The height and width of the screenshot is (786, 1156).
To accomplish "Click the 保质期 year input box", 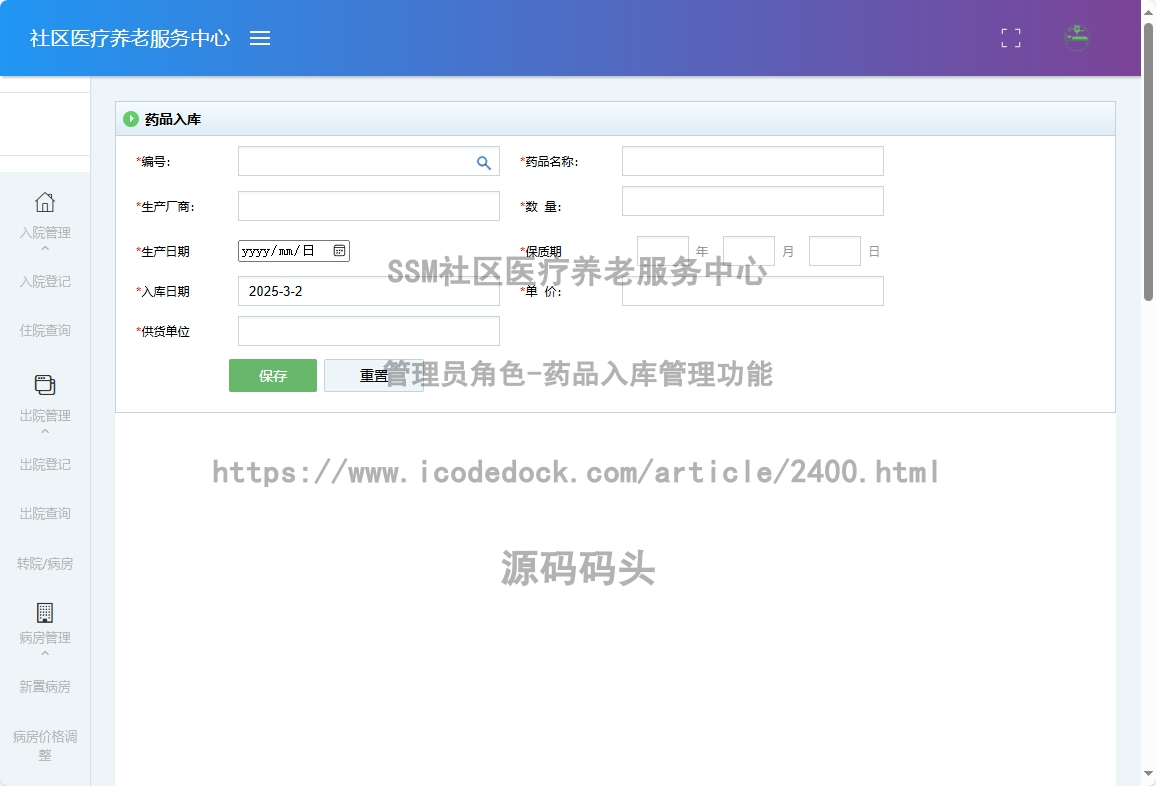I will (663, 251).
